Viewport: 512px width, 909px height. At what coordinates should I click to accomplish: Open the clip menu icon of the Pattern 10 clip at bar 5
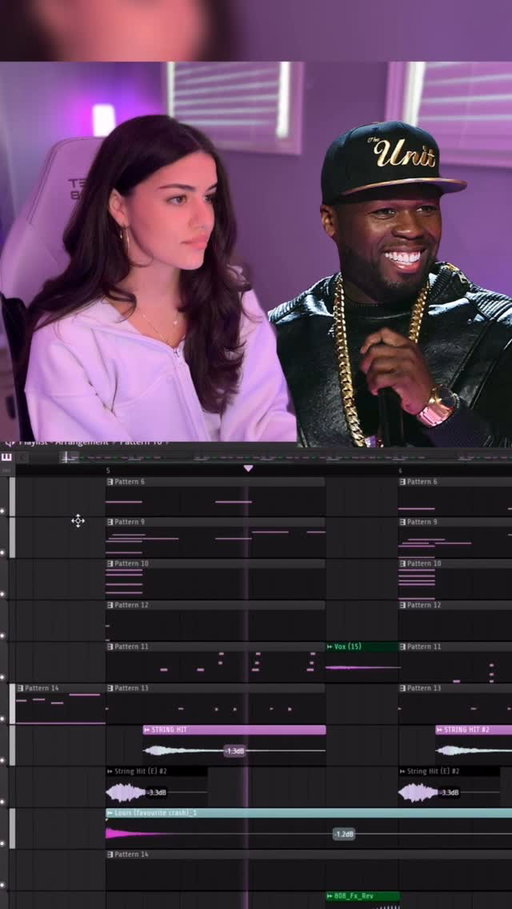click(x=110, y=563)
